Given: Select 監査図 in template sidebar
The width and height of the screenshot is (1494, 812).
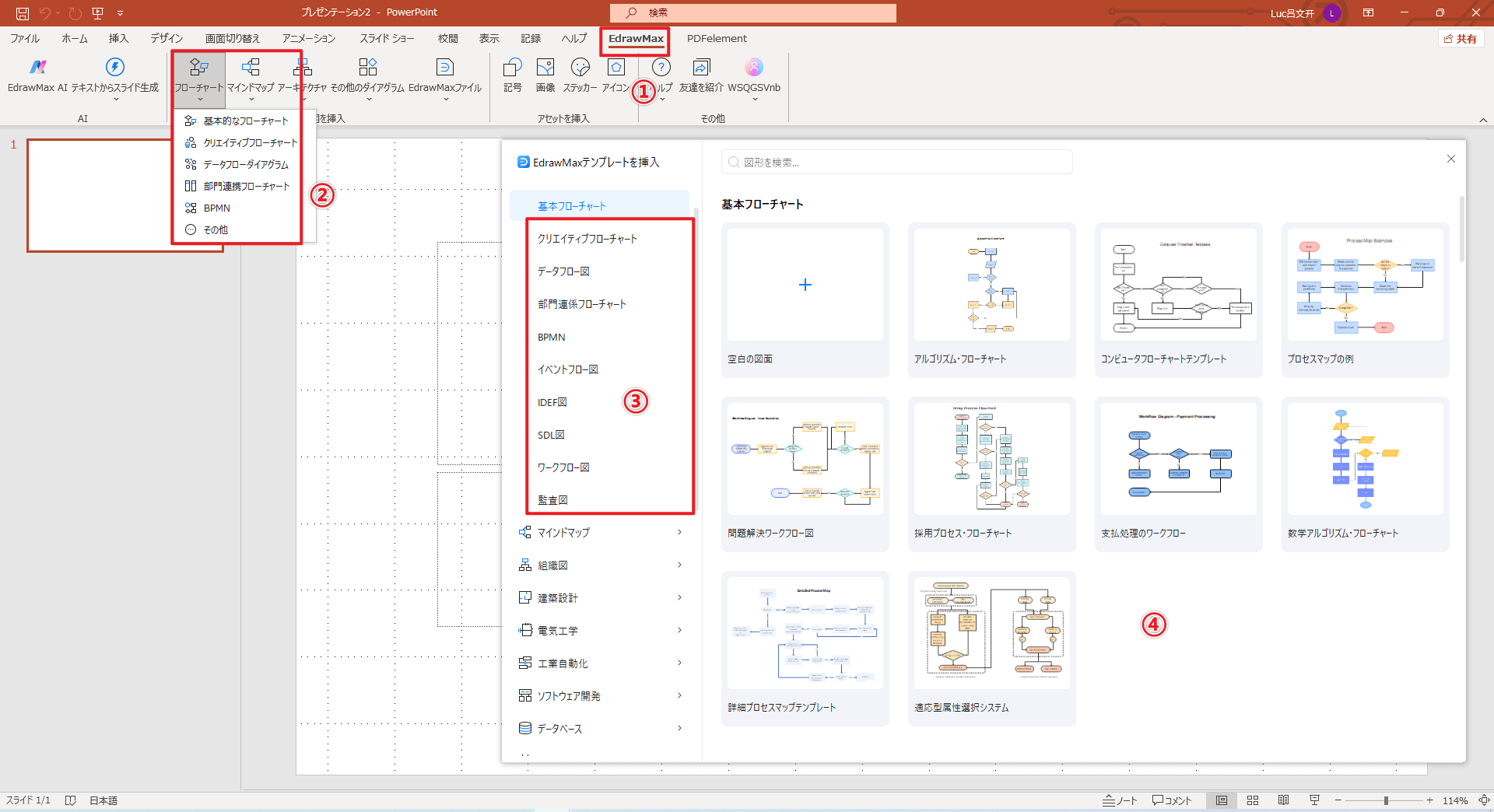Looking at the screenshot, I should tap(552, 500).
